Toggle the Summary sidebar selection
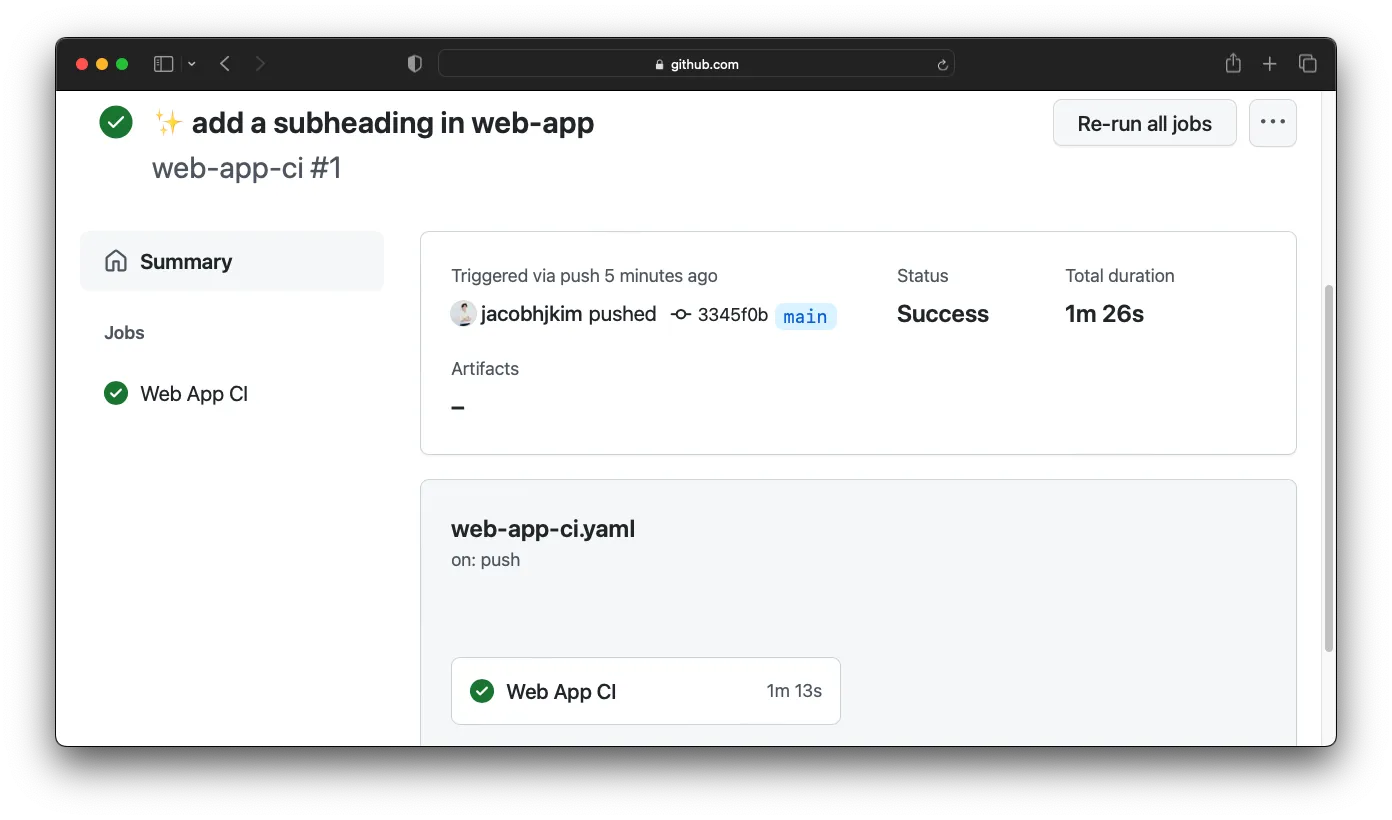This screenshot has width=1392, height=820. coord(186,261)
